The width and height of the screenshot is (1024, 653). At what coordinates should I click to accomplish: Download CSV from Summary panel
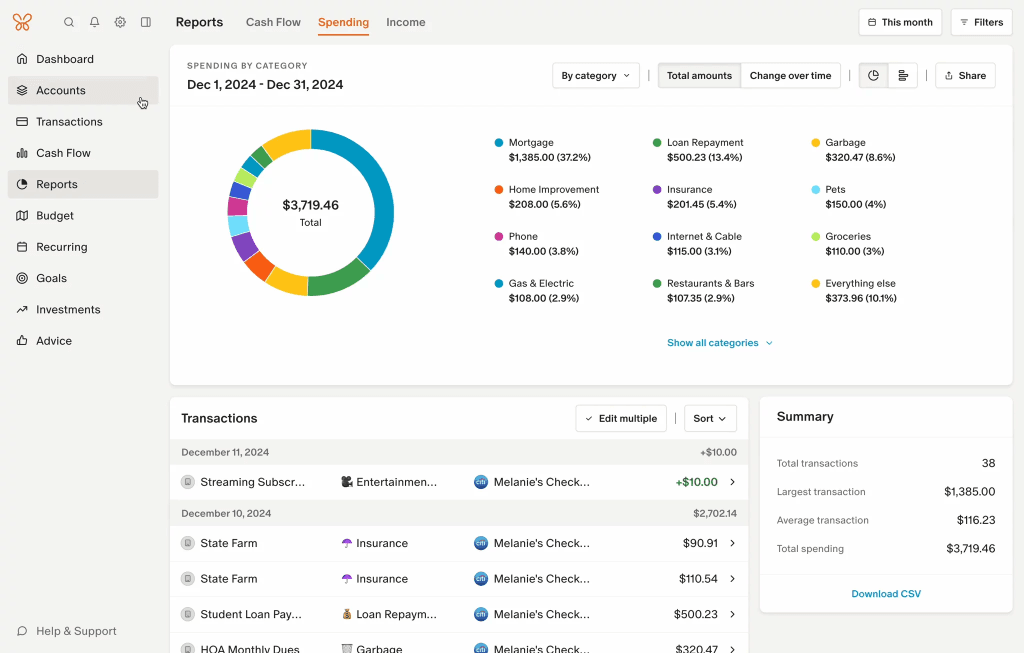point(886,594)
